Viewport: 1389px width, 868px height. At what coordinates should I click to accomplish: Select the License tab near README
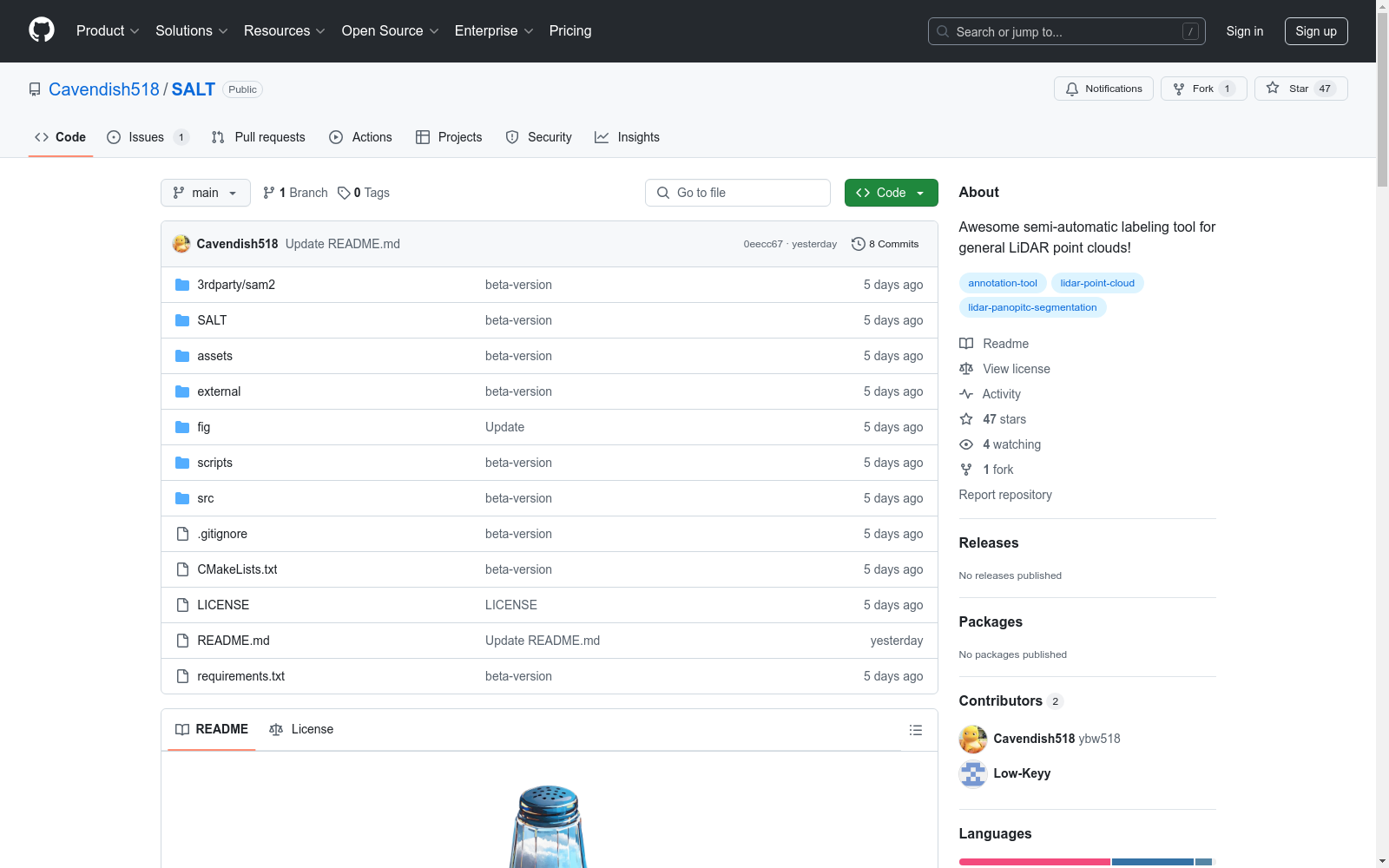[301, 729]
